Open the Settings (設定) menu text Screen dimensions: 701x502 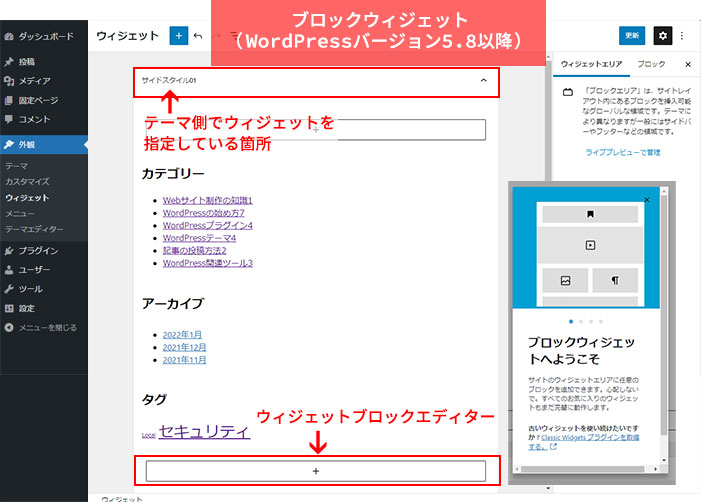click(26, 308)
